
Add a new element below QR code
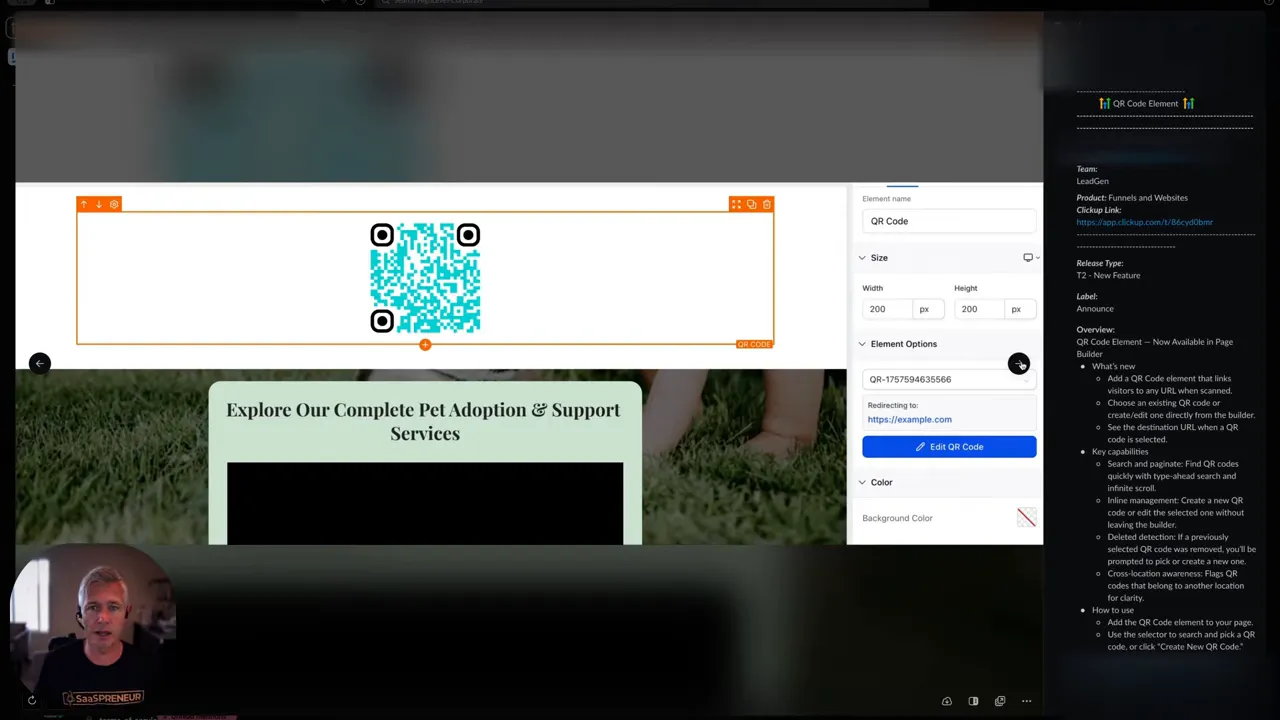pos(425,345)
